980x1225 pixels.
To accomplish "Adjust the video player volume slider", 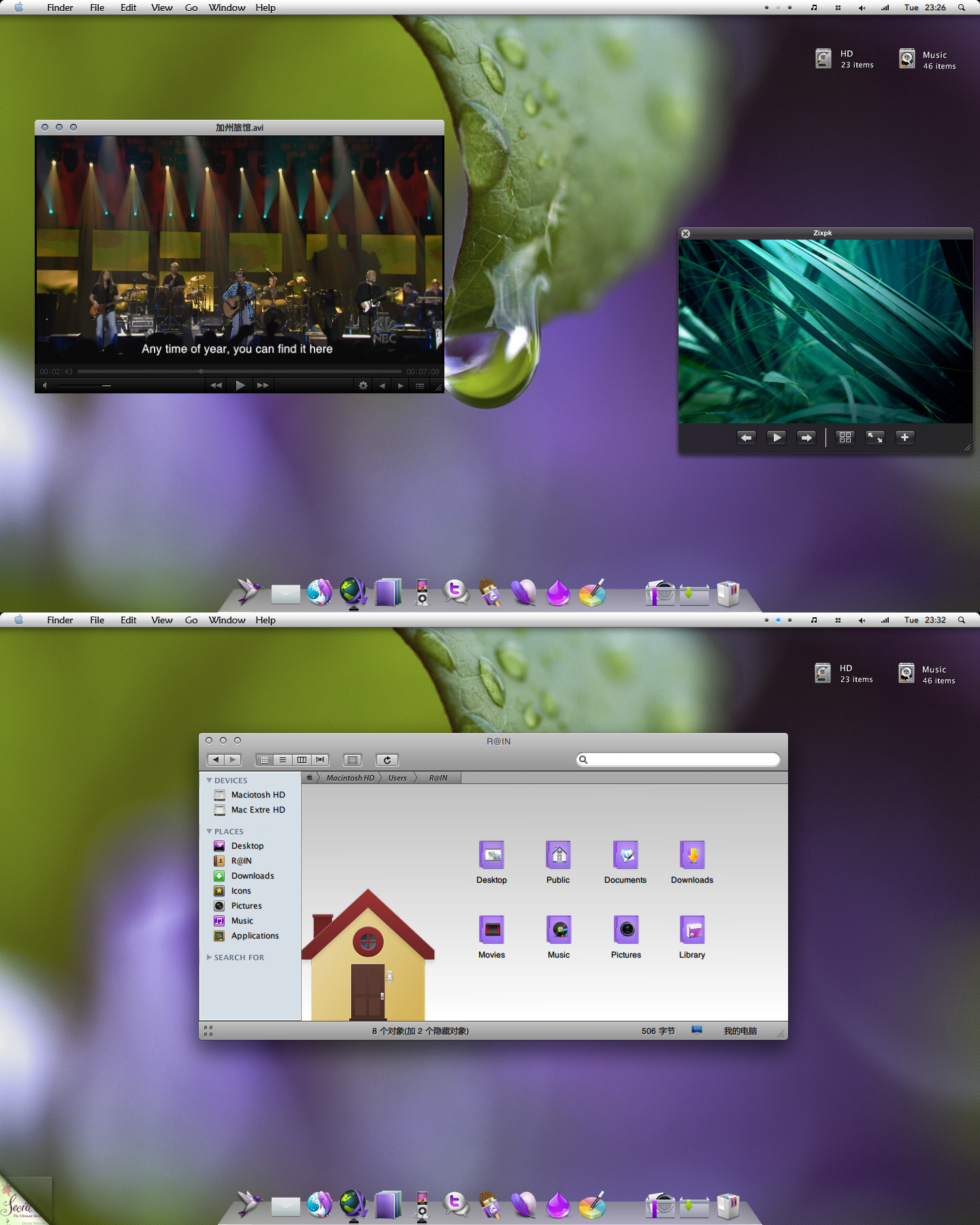I will pyautogui.click(x=84, y=386).
